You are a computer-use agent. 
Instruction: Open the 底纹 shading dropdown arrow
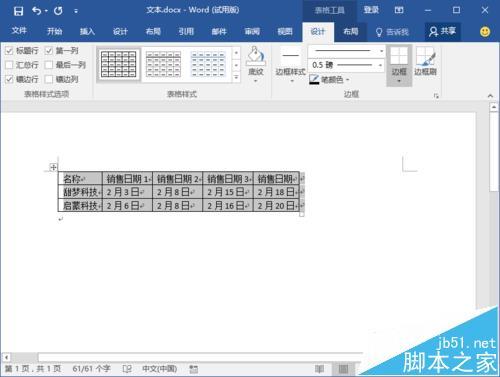click(x=256, y=81)
